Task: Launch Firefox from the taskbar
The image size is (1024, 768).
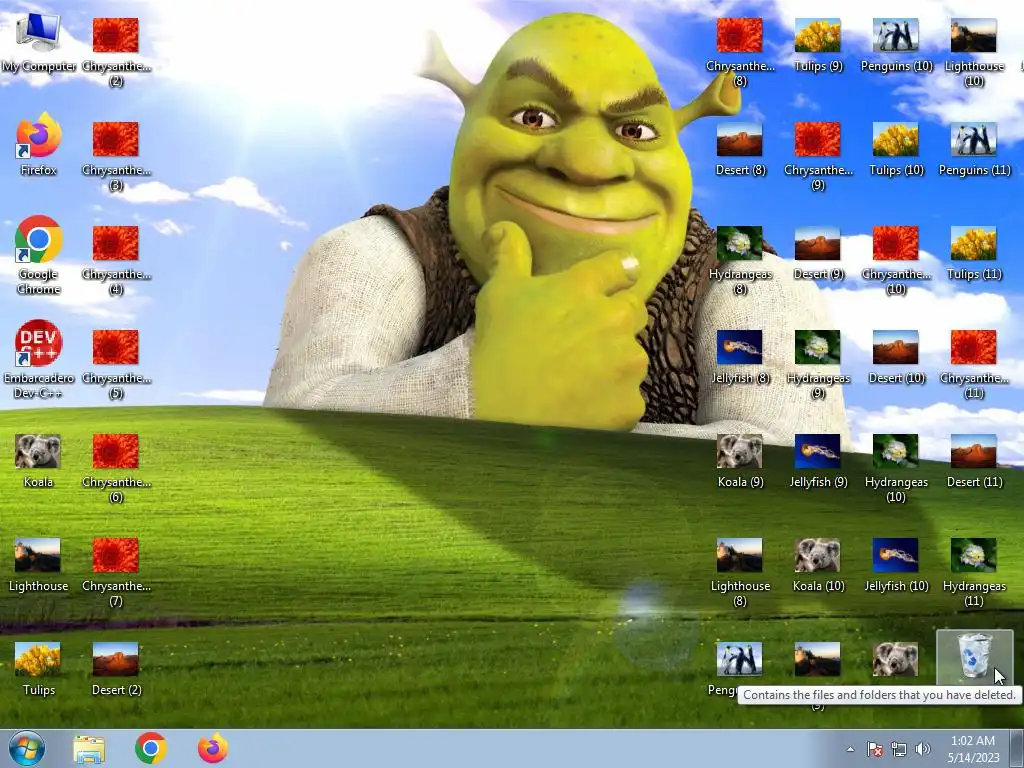Action: [213, 748]
